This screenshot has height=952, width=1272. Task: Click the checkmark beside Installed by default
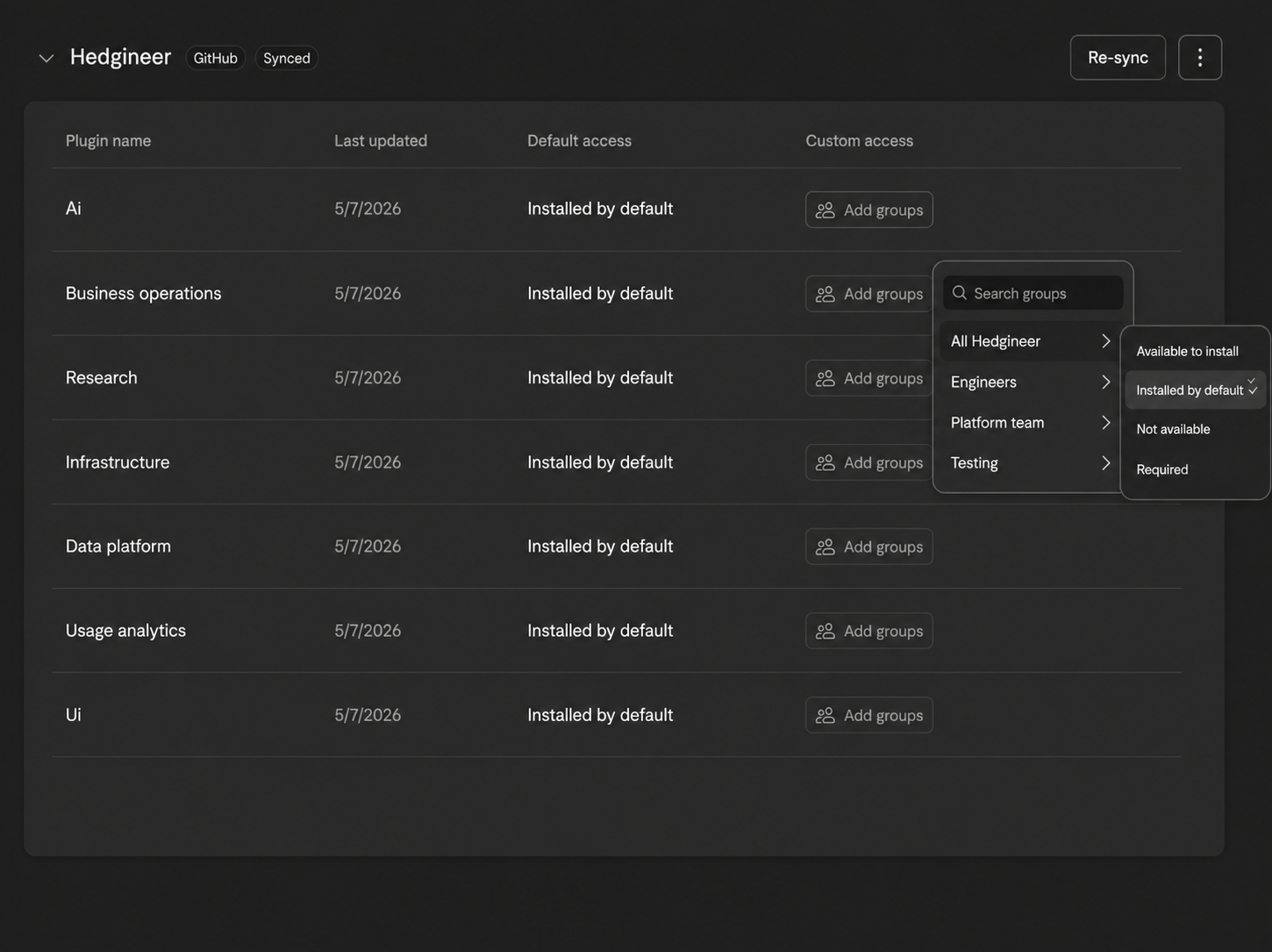[1253, 387]
